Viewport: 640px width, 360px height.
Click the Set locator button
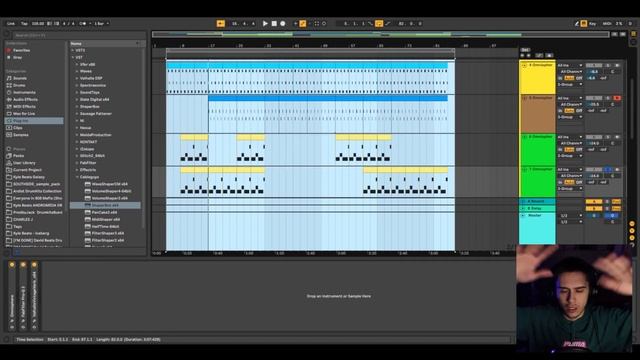(525, 50)
